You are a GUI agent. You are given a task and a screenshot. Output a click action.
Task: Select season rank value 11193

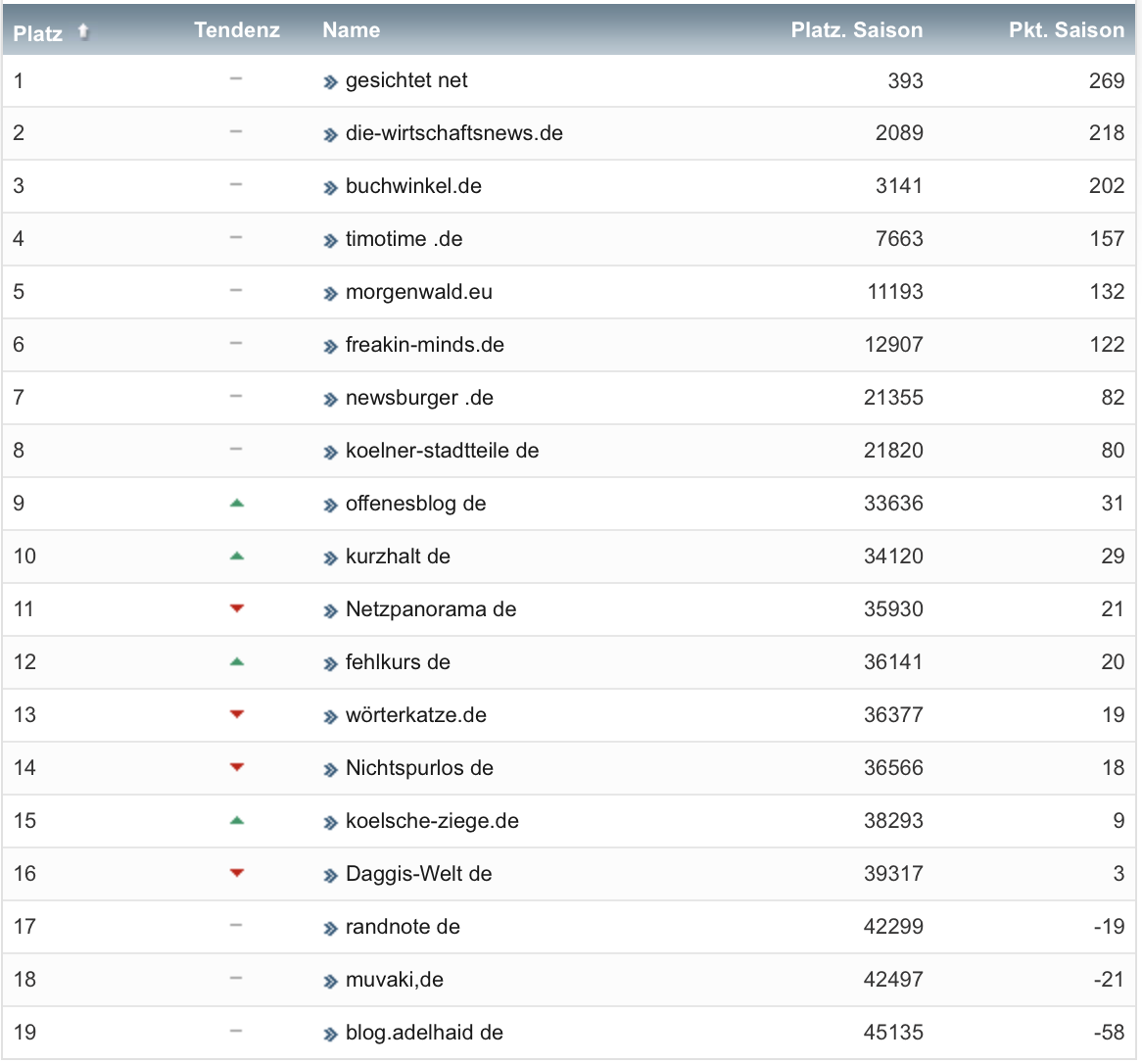[x=895, y=292]
